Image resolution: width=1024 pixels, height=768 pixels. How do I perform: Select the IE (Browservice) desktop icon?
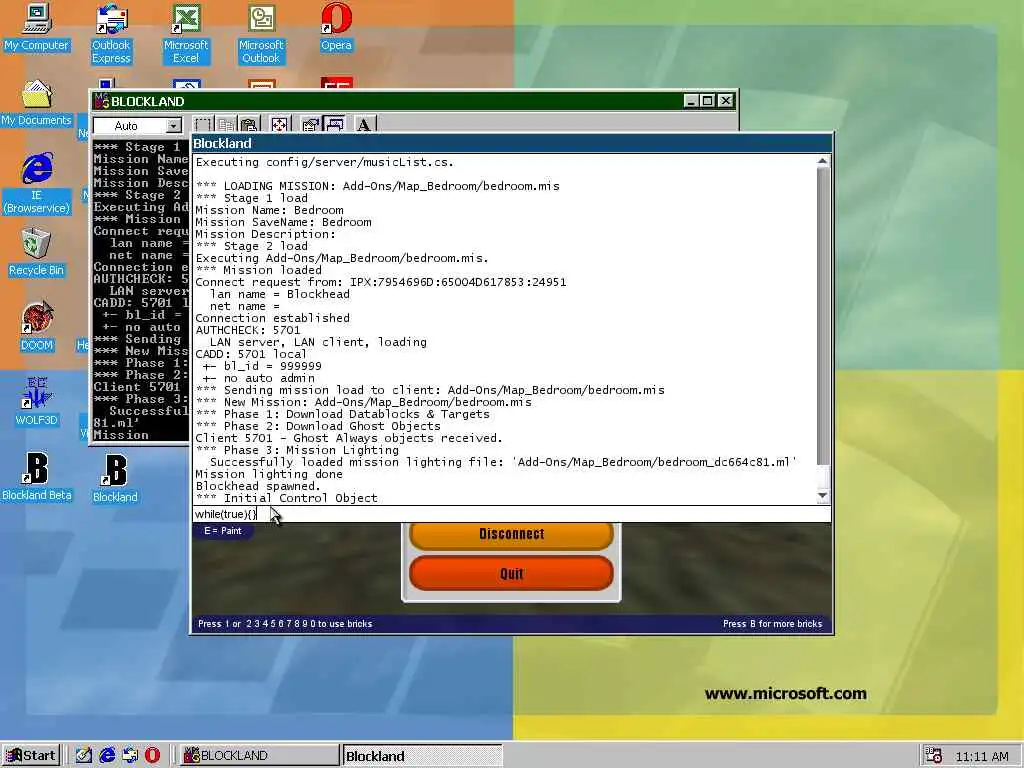(37, 184)
